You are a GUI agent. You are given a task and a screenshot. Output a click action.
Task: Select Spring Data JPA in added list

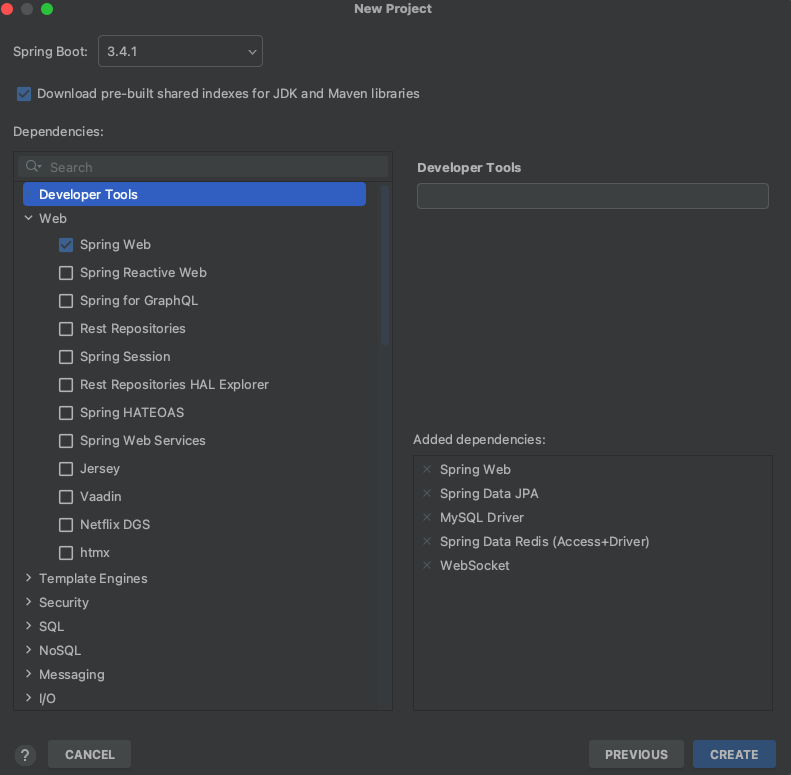489,493
